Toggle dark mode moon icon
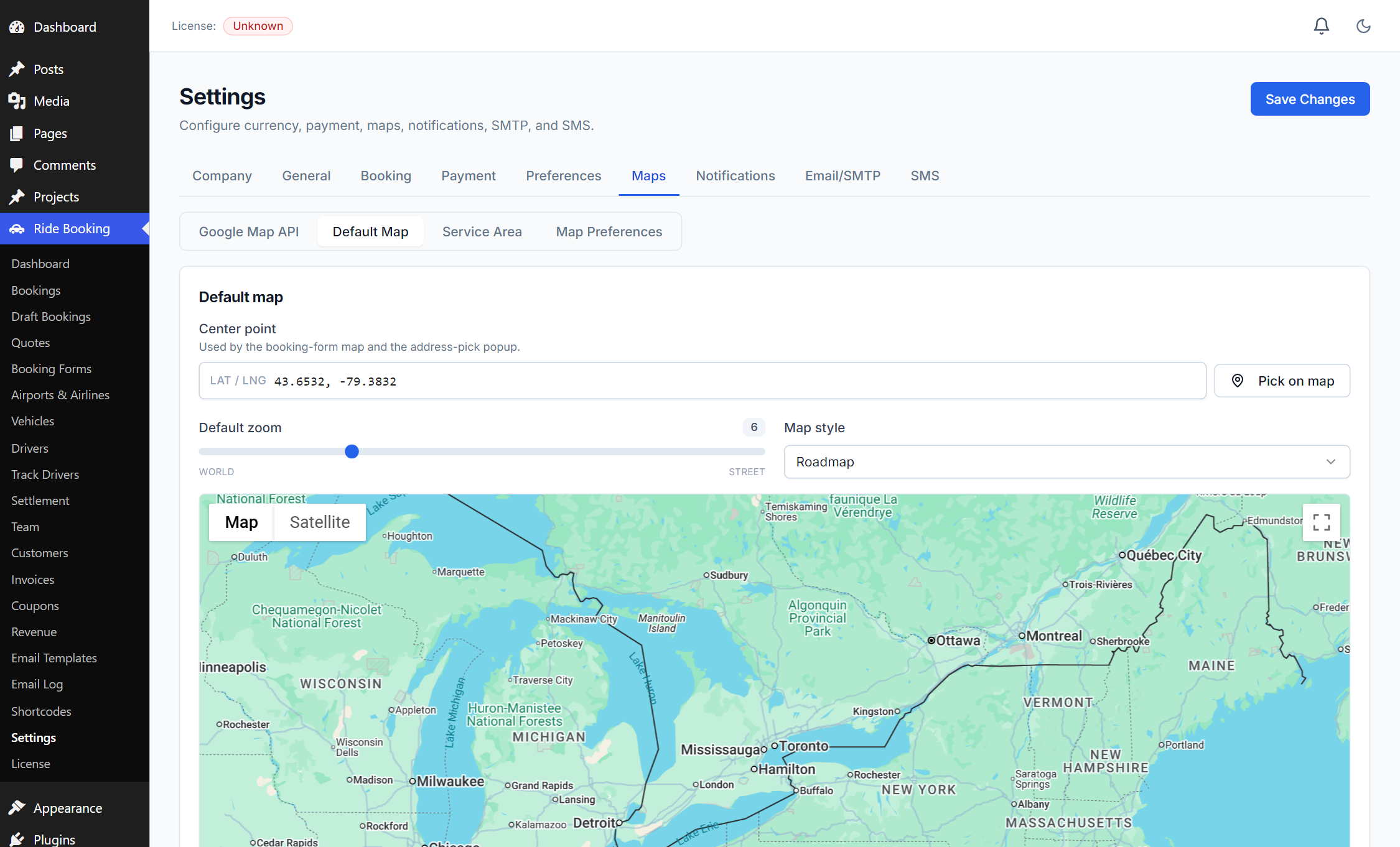Viewport: 1400px width, 847px height. click(1363, 25)
